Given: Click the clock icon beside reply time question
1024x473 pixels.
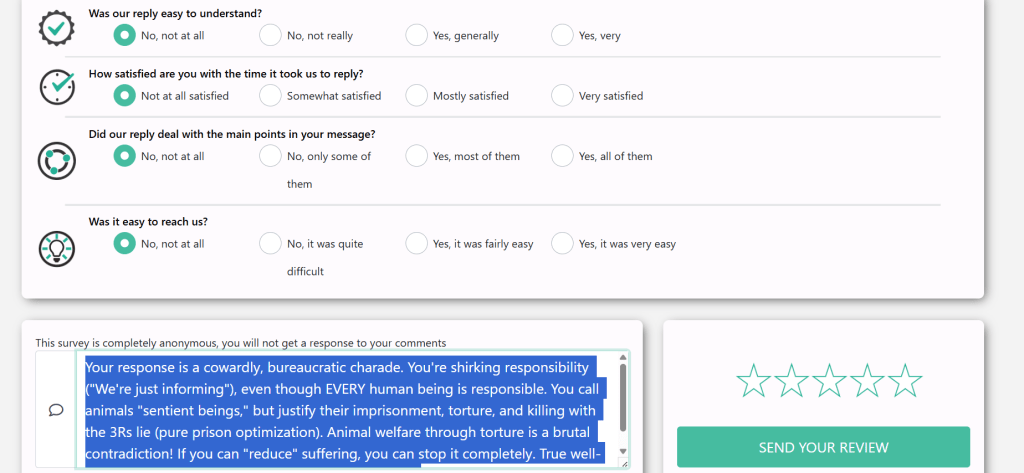Looking at the screenshot, I should pyautogui.click(x=56, y=87).
